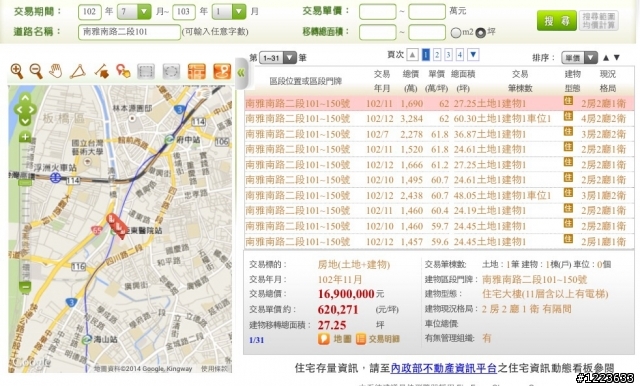Image resolution: width=640 pixels, height=386 pixels.
Task: Select the row with total price 1,457
Action: (x=439, y=242)
